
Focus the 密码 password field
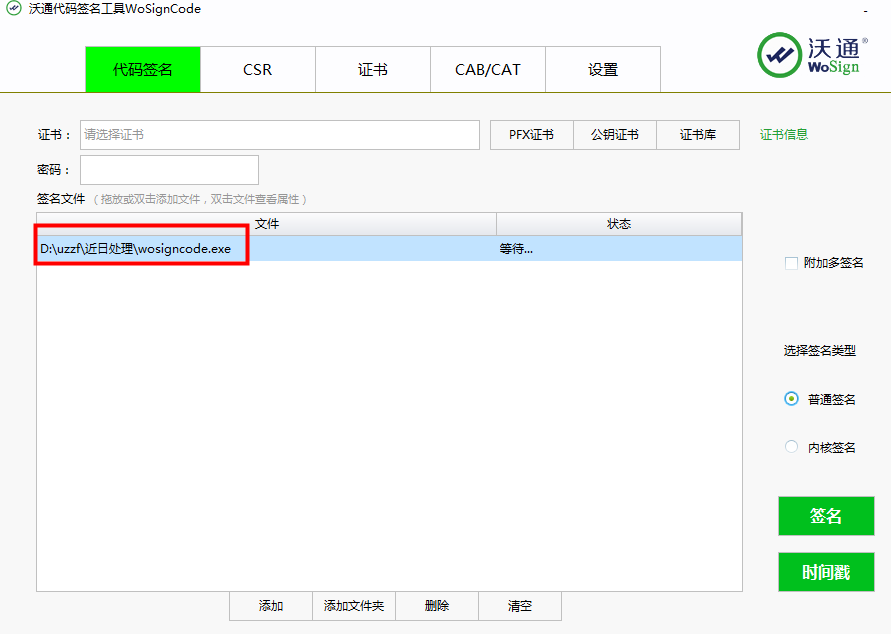169,170
